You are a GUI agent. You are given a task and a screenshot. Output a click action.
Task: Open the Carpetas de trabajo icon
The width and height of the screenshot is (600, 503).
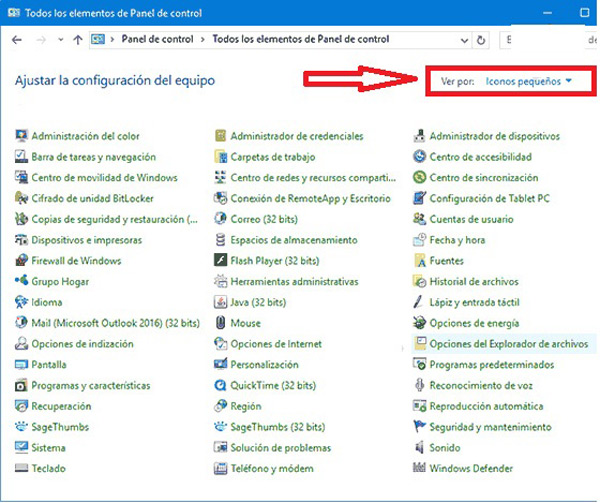220,156
